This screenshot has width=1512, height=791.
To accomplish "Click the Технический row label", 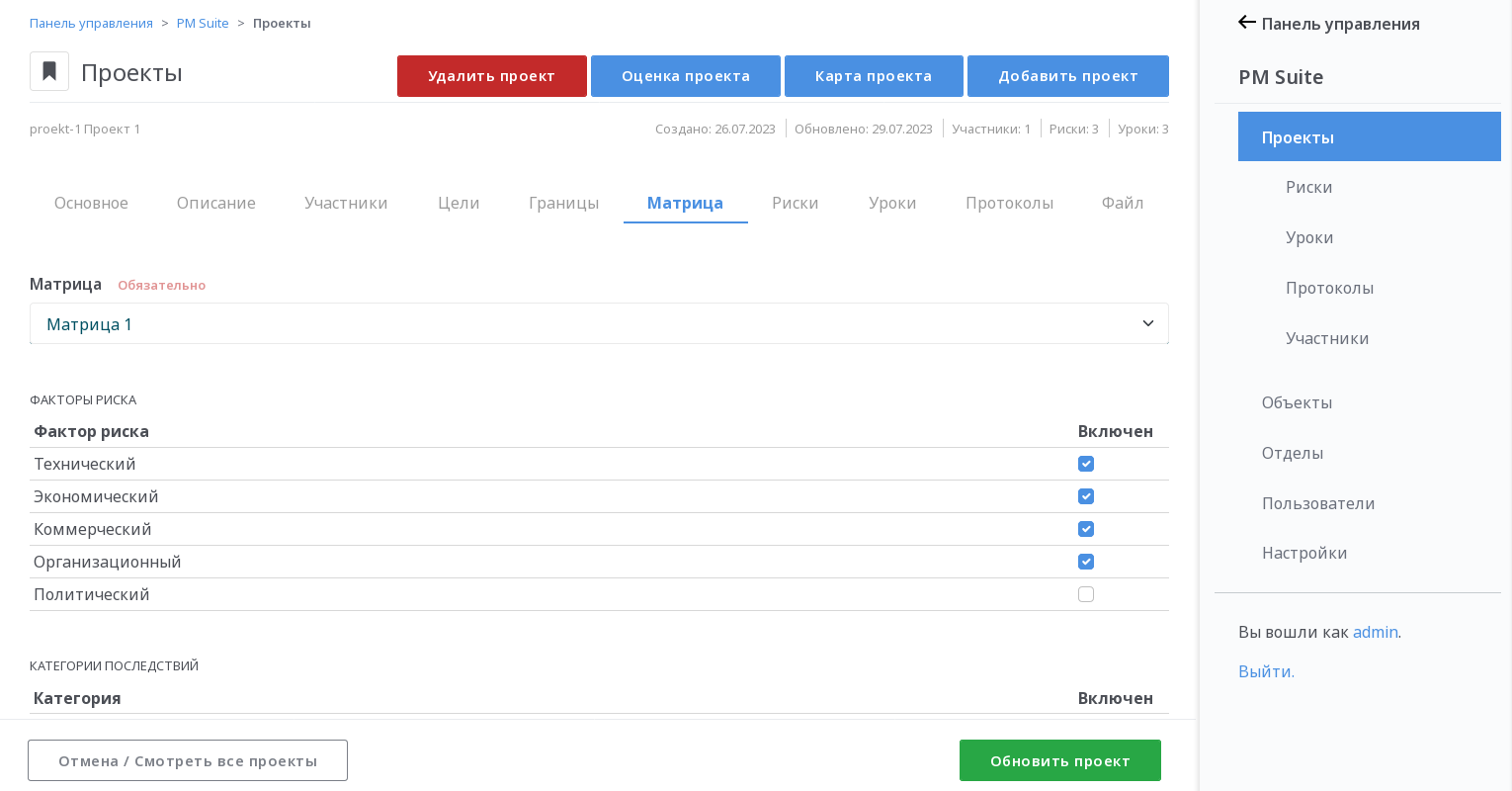I will 85,464.
